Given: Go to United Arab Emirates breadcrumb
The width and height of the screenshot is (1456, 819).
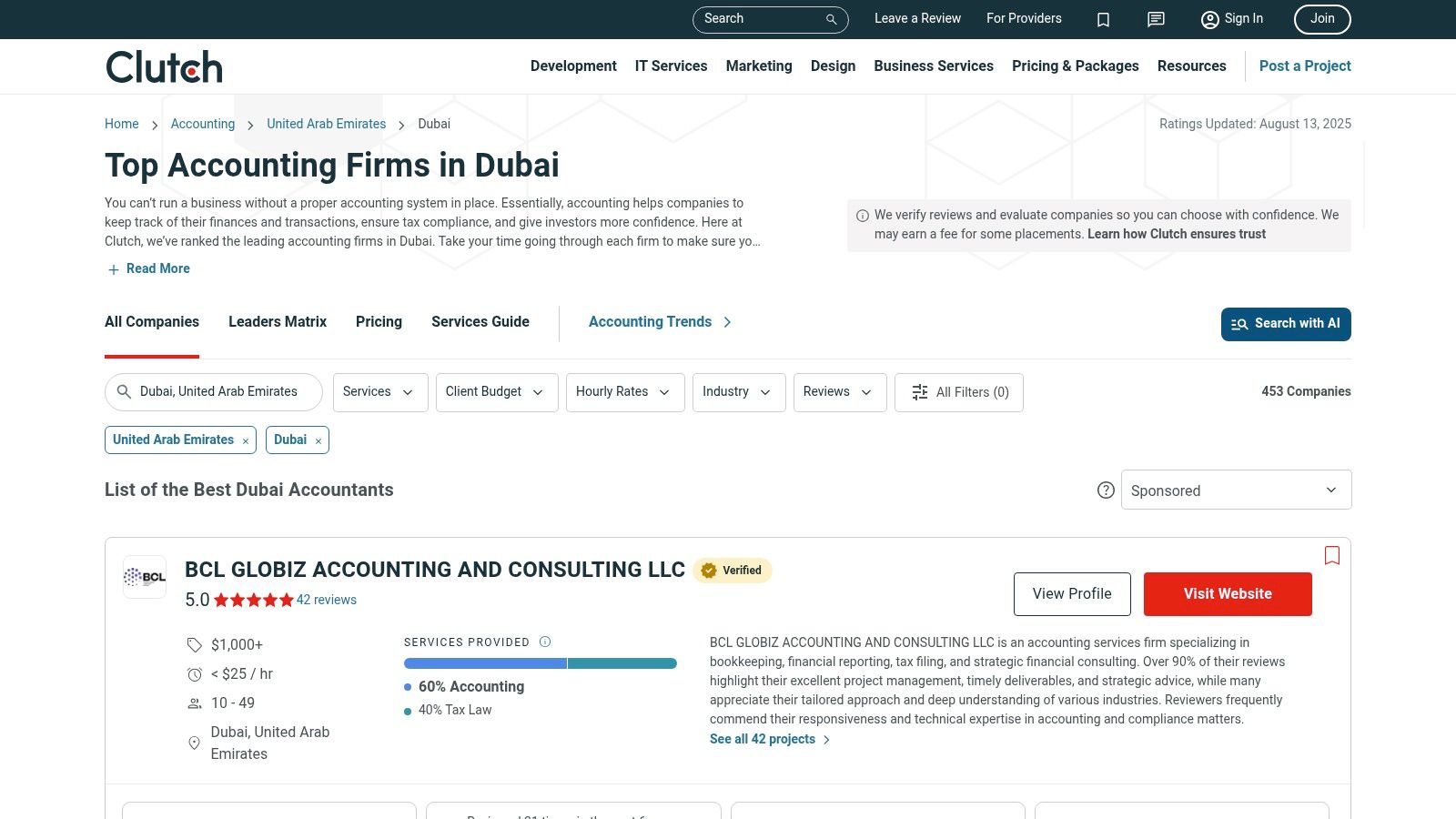Looking at the screenshot, I should click(x=326, y=124).
